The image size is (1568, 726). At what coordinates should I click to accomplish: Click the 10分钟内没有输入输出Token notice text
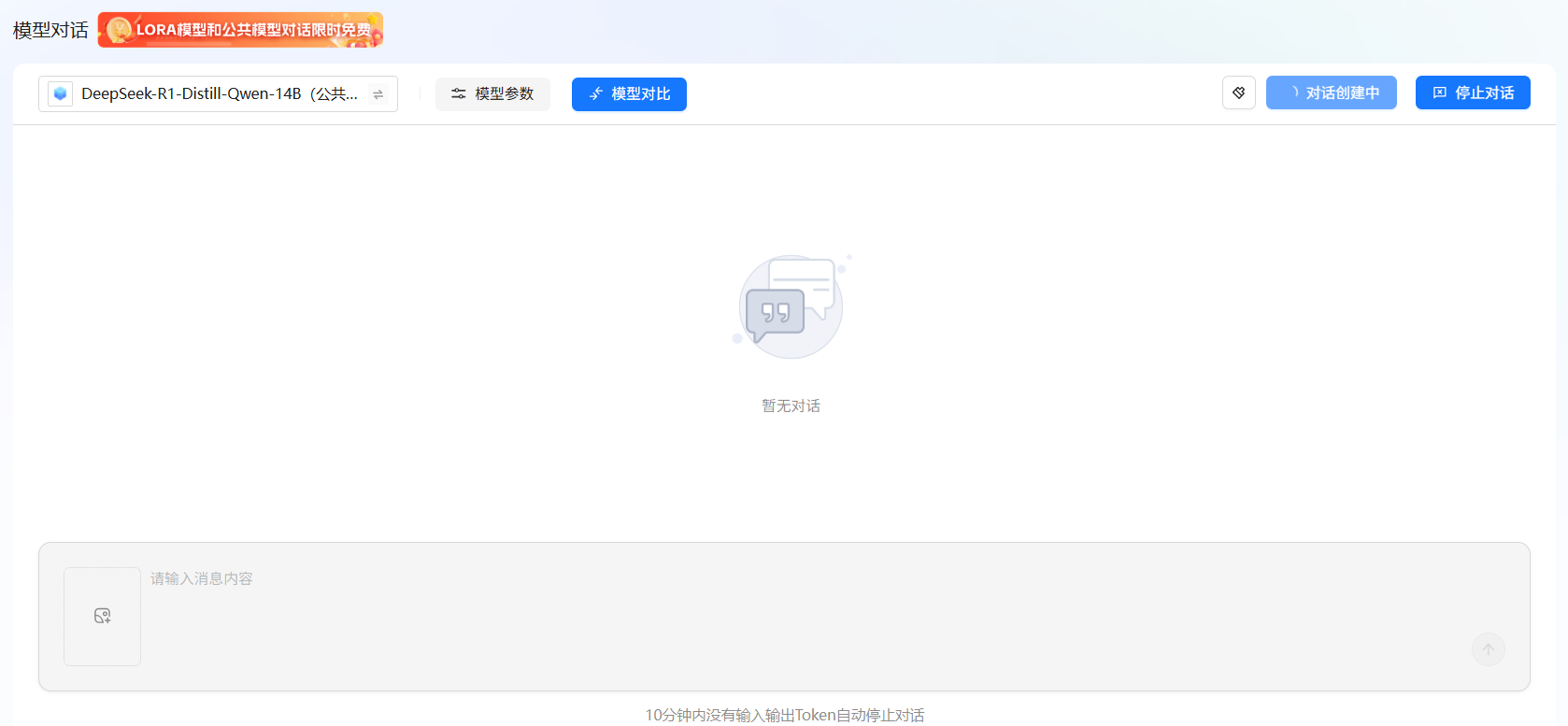coord(785,715)
